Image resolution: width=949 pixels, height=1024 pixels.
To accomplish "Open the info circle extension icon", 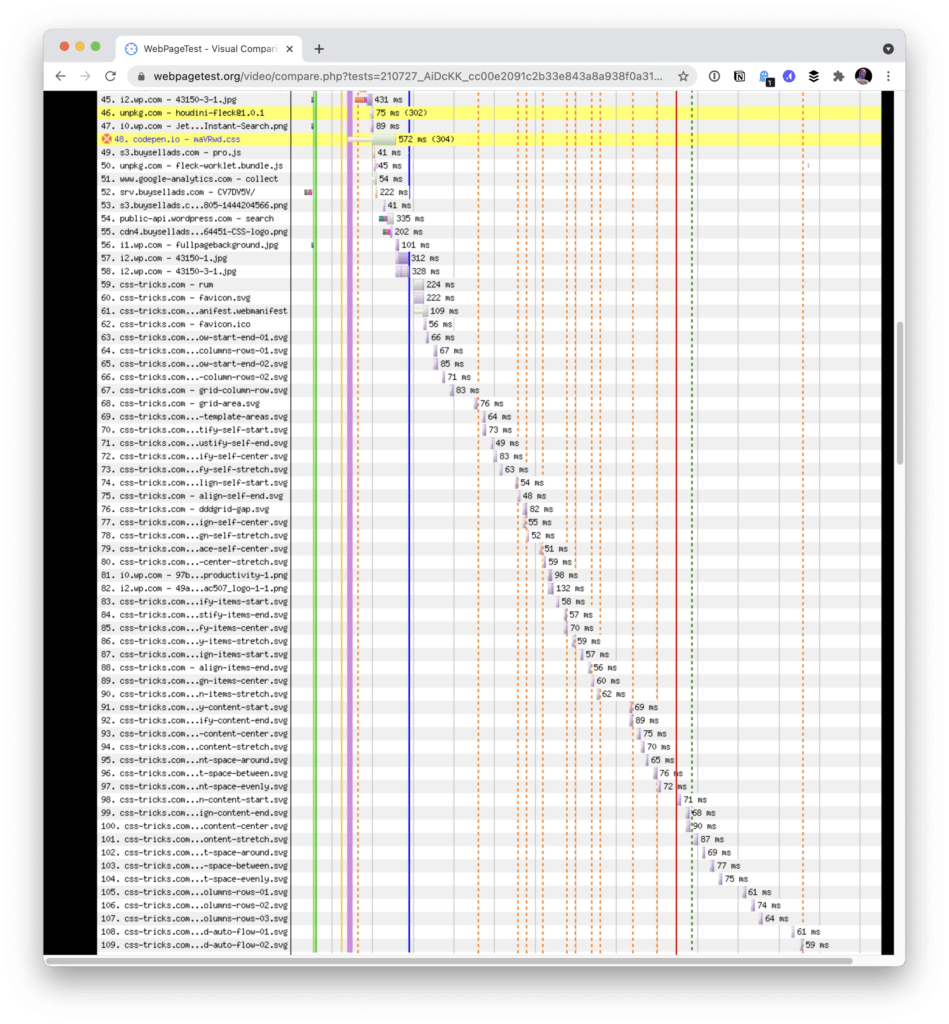I will [x=715, y=76].
